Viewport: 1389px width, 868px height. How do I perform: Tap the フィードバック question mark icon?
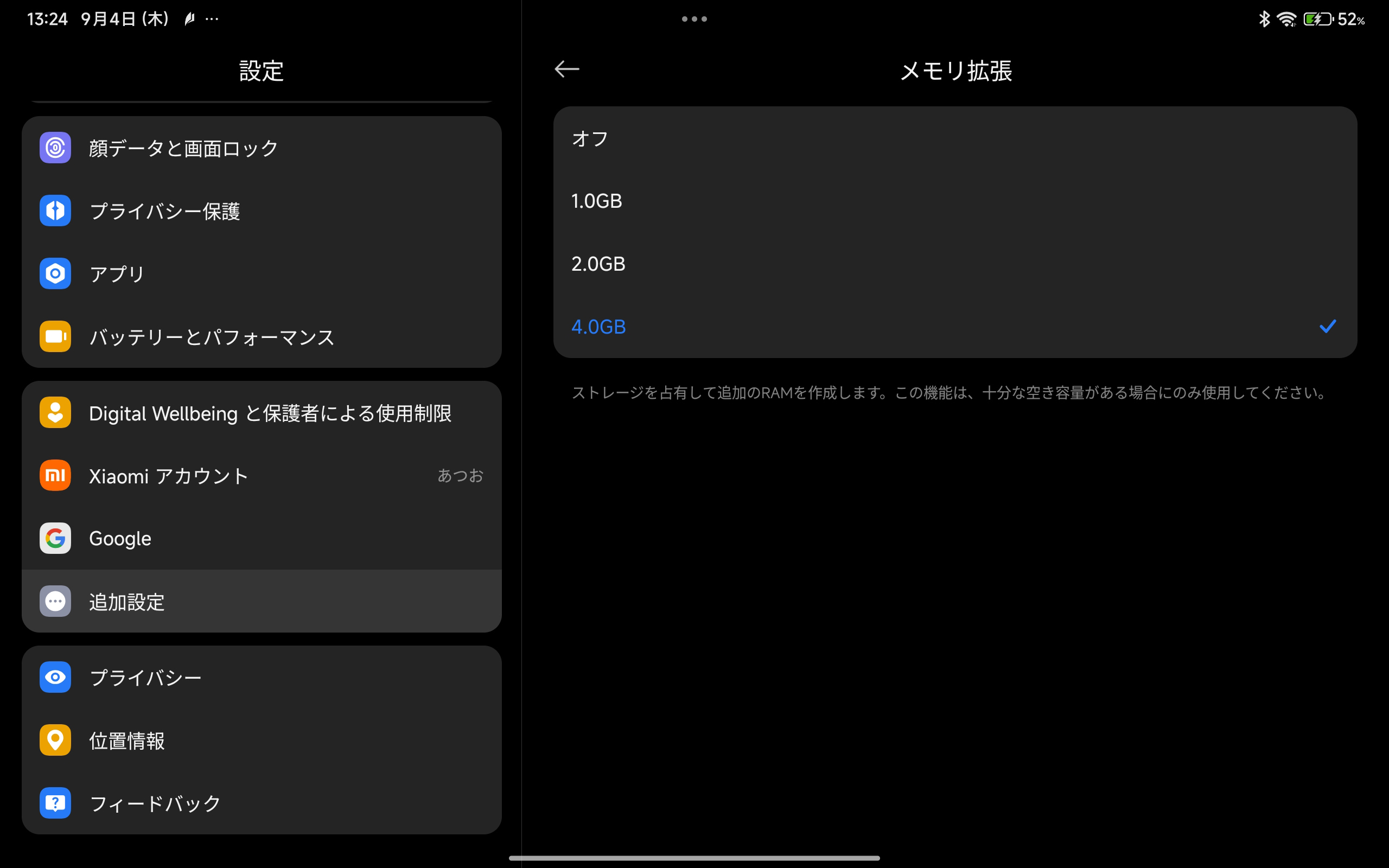55,803
